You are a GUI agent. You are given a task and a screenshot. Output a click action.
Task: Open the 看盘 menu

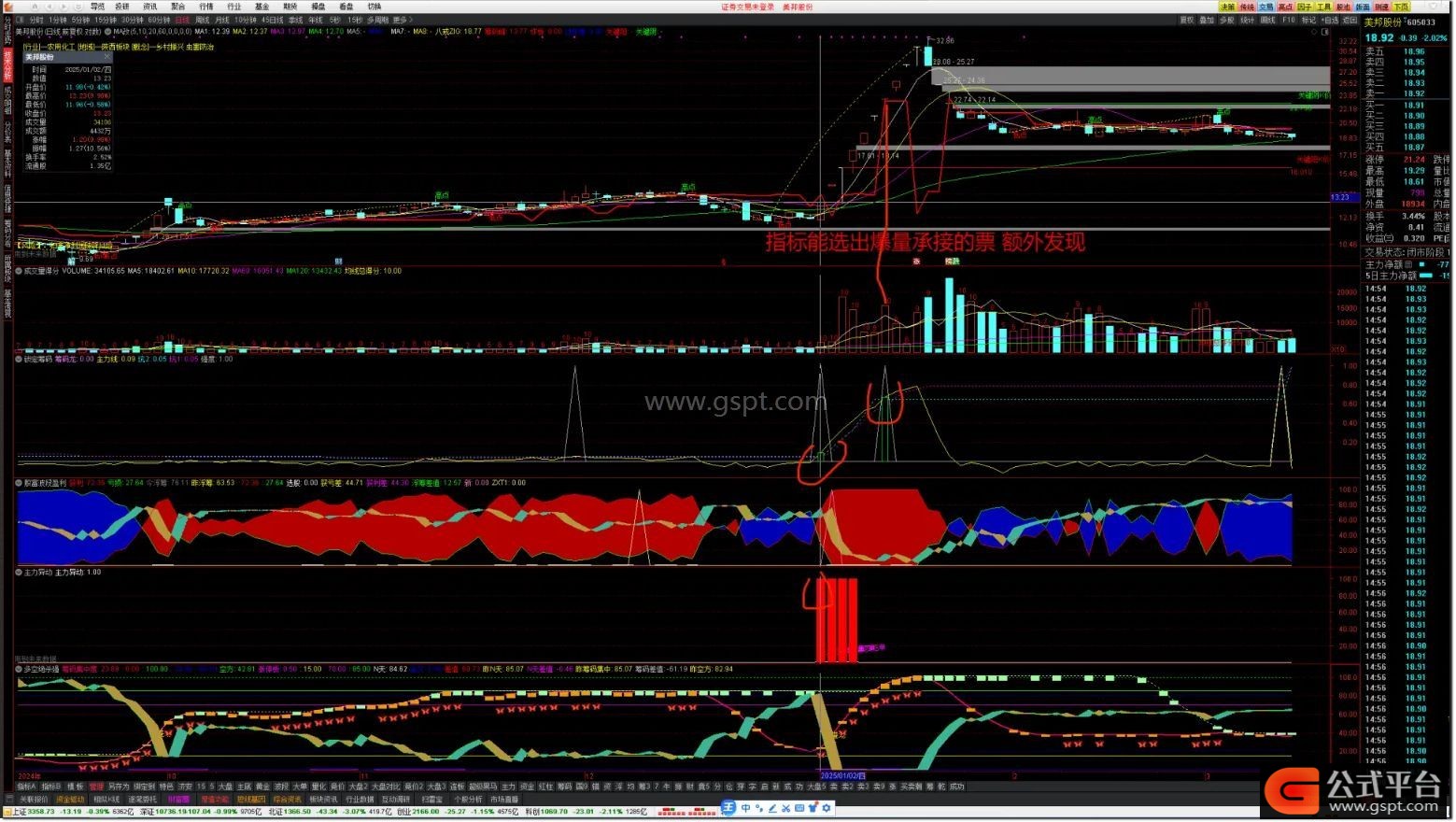point(346,7)
